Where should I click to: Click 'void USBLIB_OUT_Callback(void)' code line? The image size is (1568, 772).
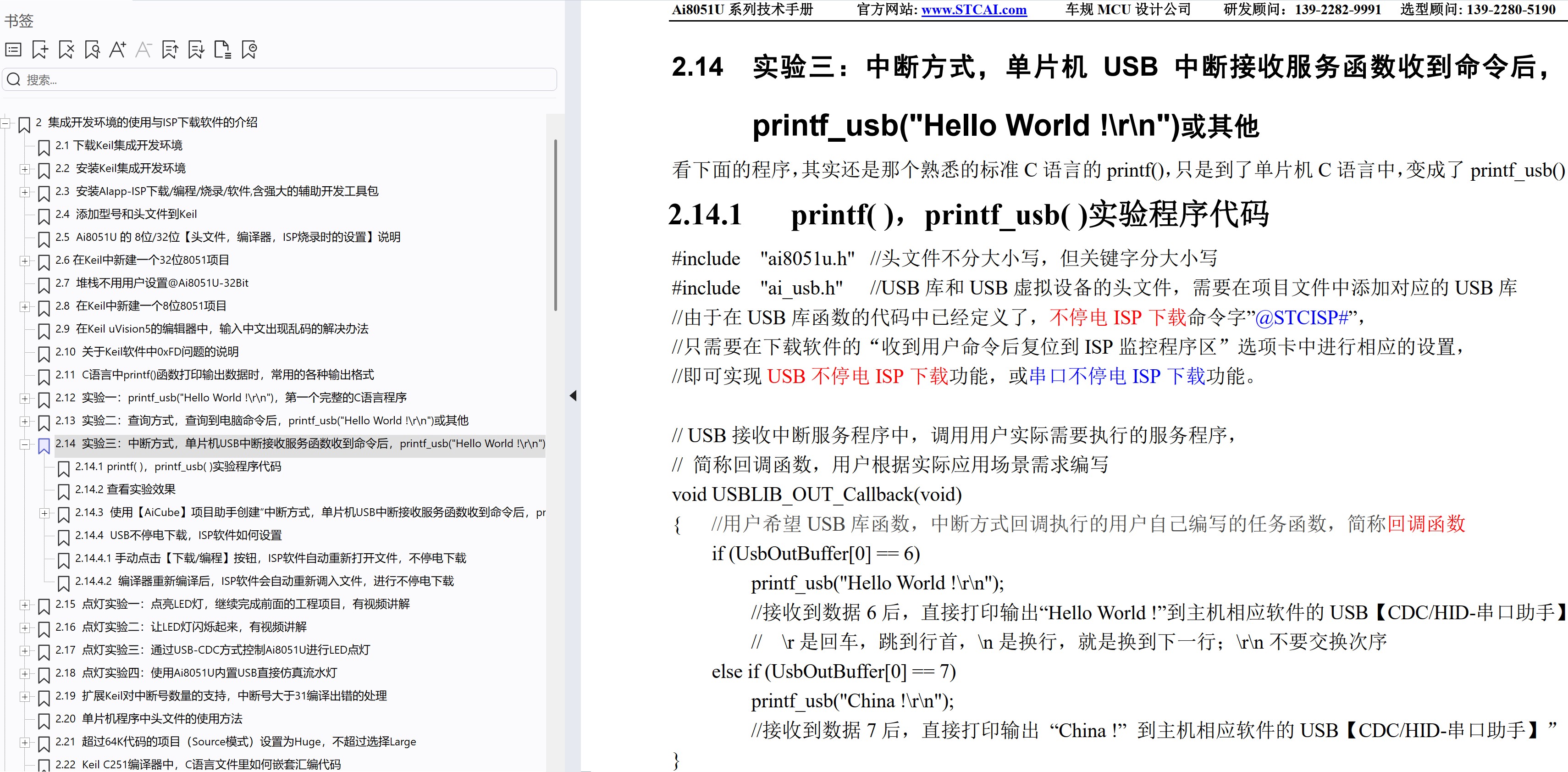pos(816,494)
